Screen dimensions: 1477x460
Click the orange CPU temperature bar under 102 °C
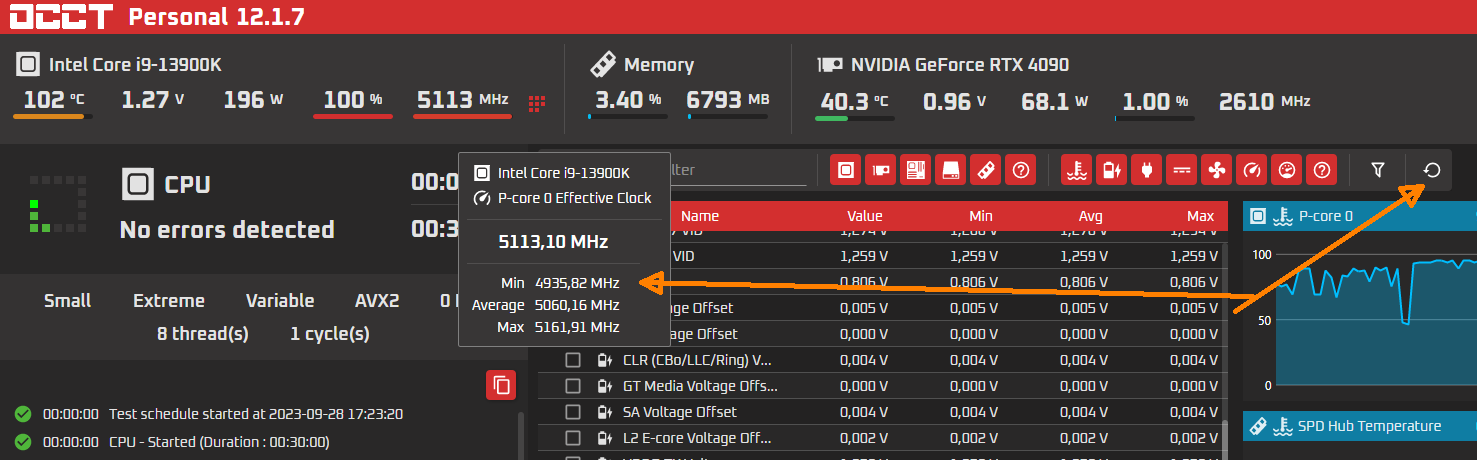pos(55,117)
